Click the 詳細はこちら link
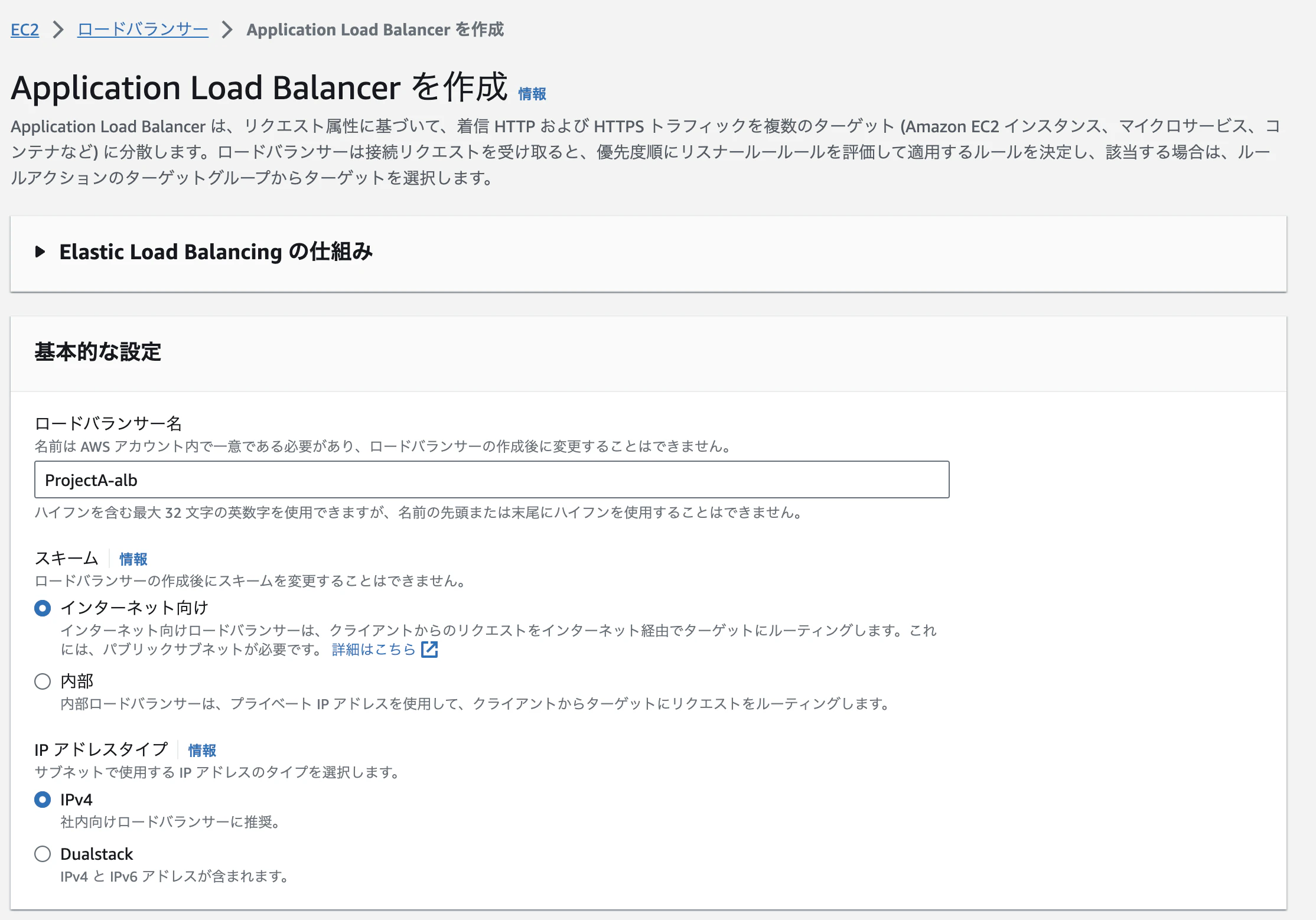 tap(373, 650)
